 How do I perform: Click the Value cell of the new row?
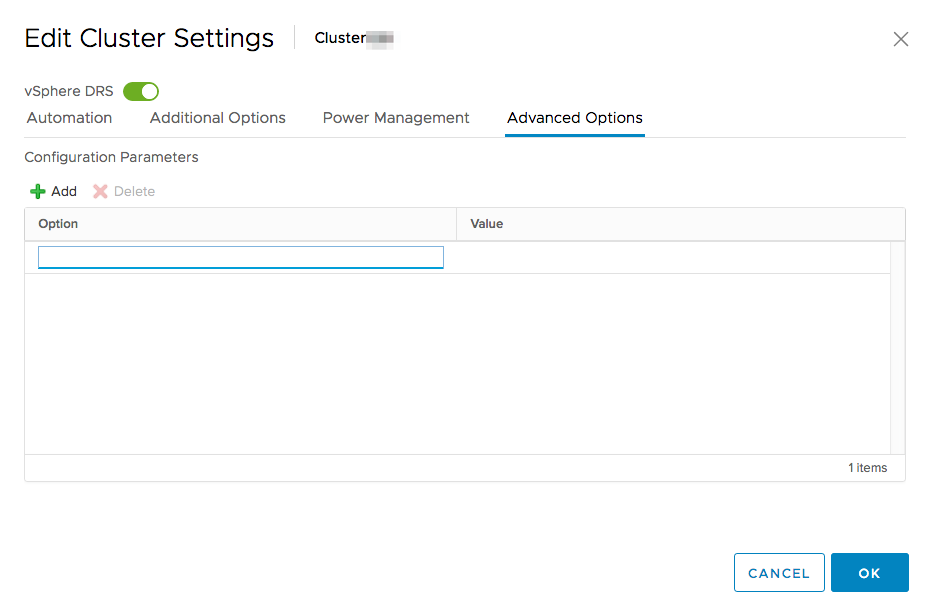[670, 258]
